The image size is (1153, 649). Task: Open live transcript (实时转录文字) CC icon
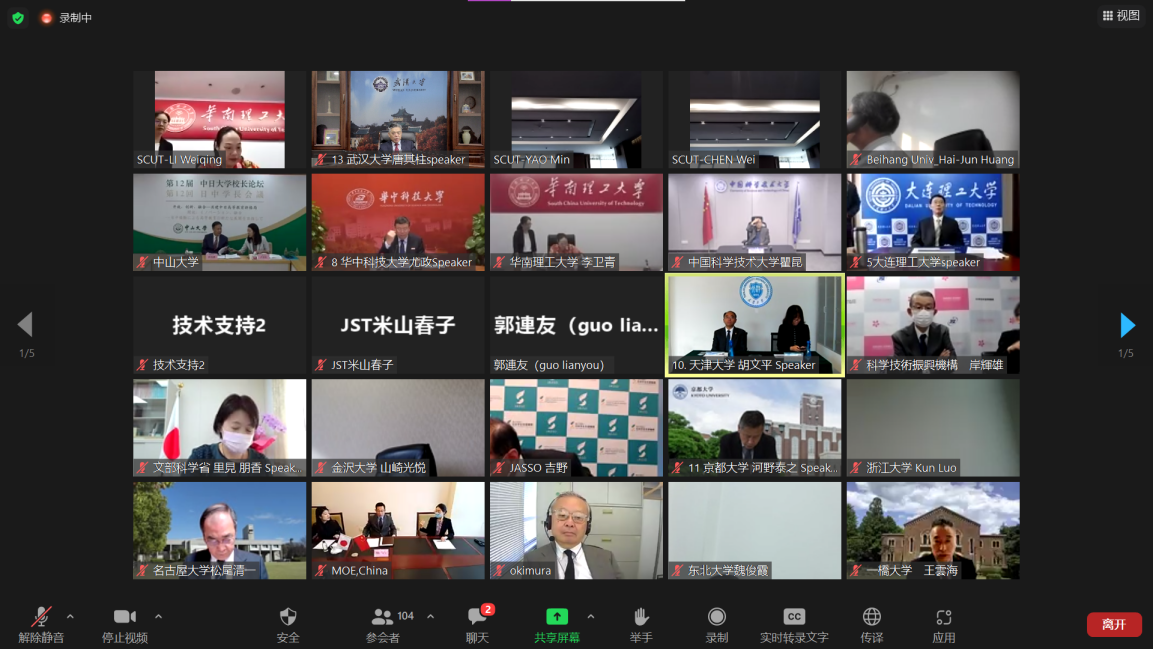tap(793, 618)
